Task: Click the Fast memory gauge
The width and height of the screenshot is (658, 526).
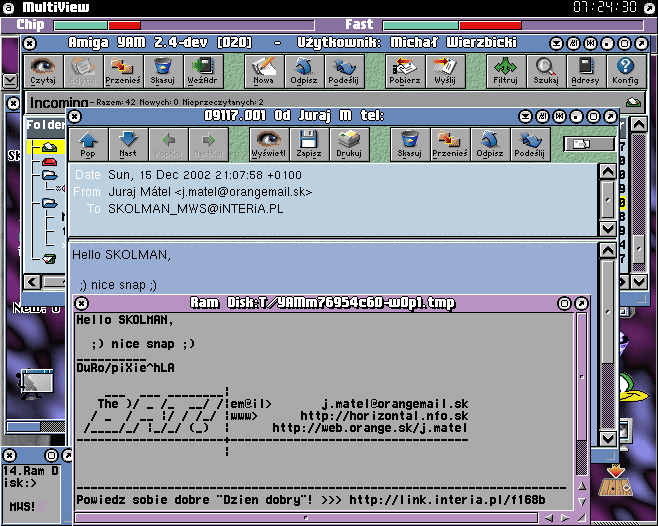Action: [513, 25]
